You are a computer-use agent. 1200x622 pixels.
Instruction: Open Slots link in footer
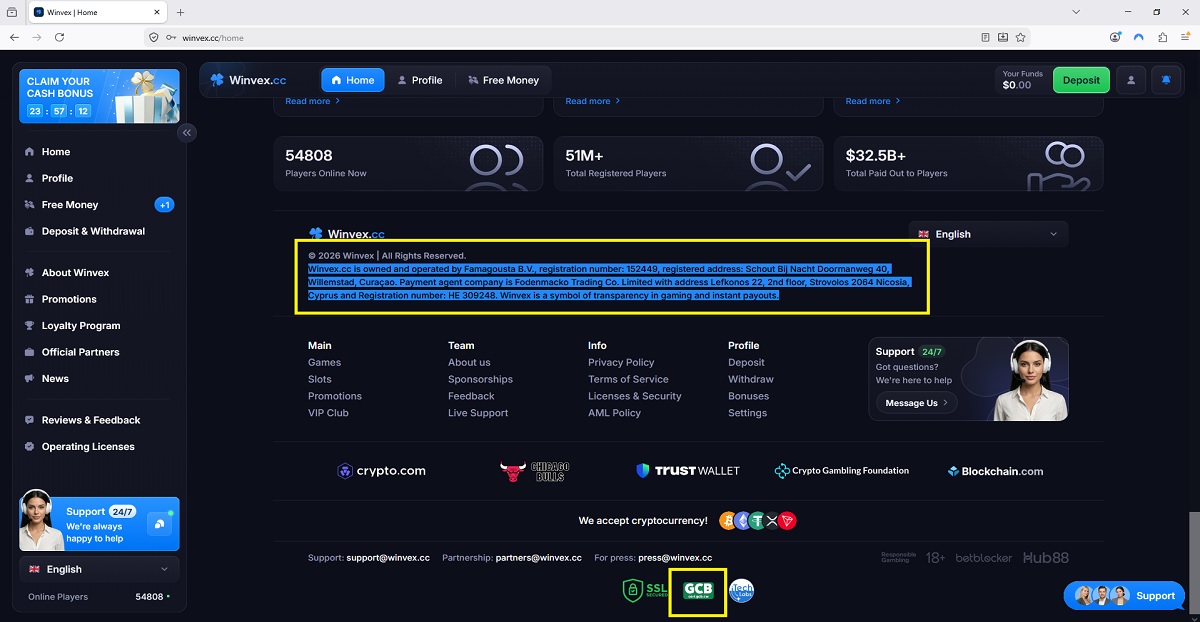tap(320, 380)
